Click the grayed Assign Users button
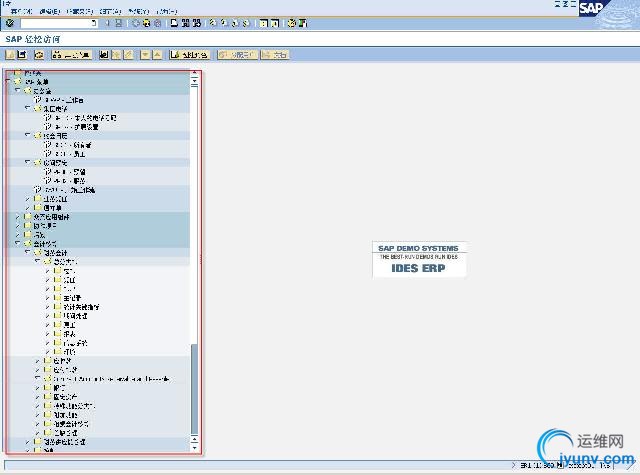The image size is (640, 475). (238, 54)
